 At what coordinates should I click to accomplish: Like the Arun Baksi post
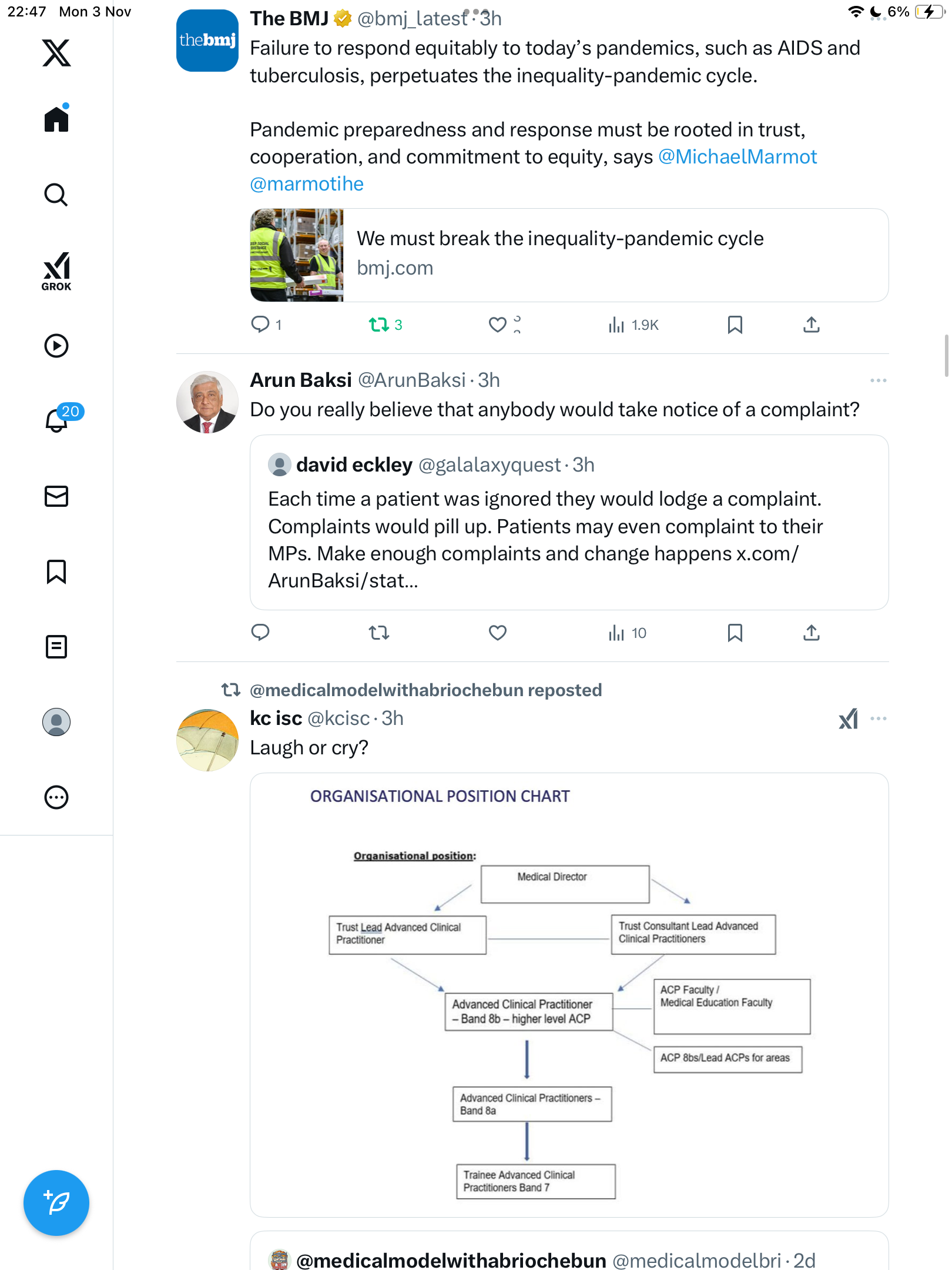[x=498, y=633]
